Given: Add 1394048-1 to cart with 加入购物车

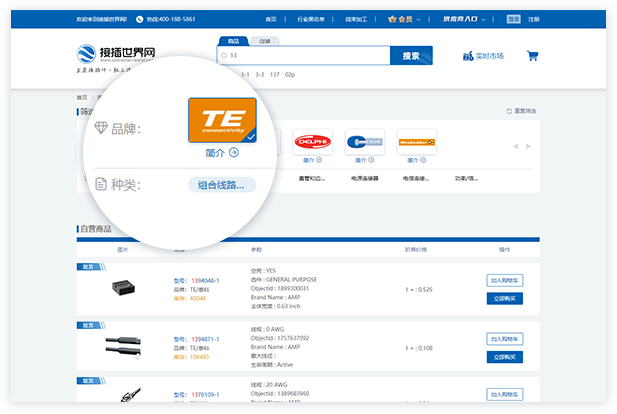Looking at the screenshot, I should [x=505, y=281].
